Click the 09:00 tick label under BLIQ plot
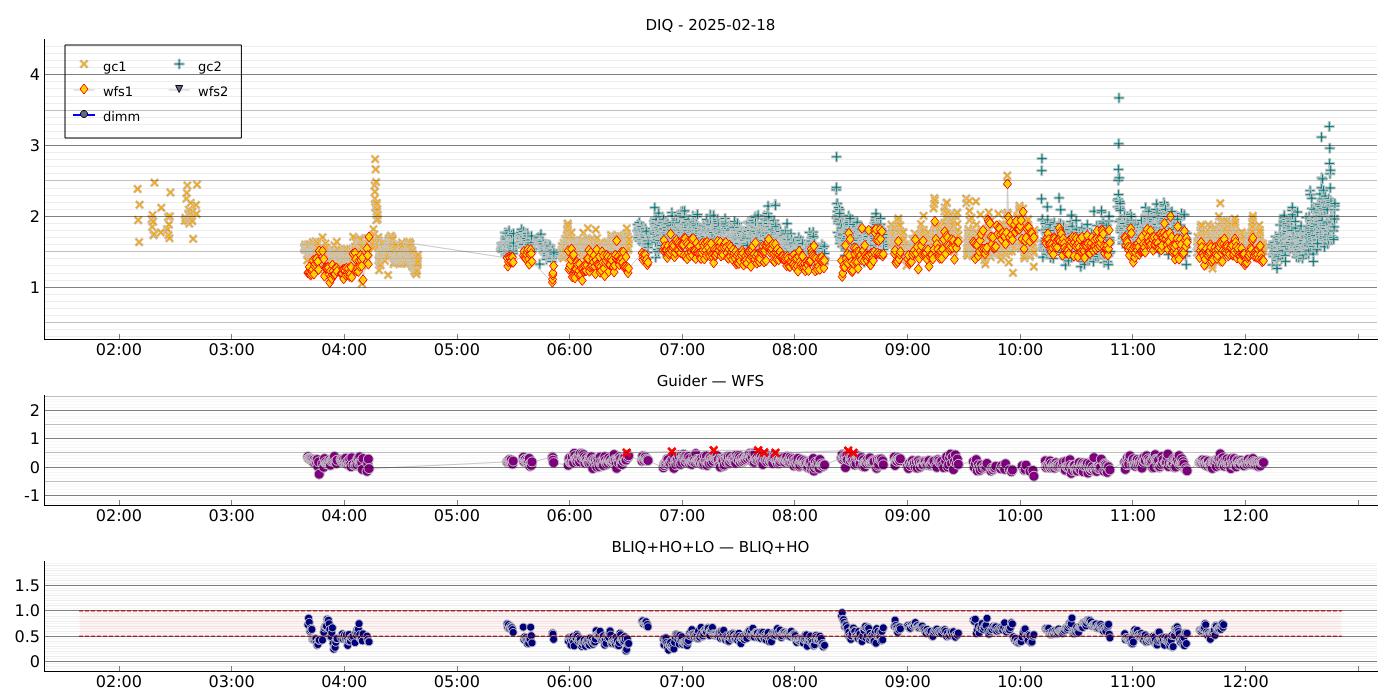 tap(907, 682)
